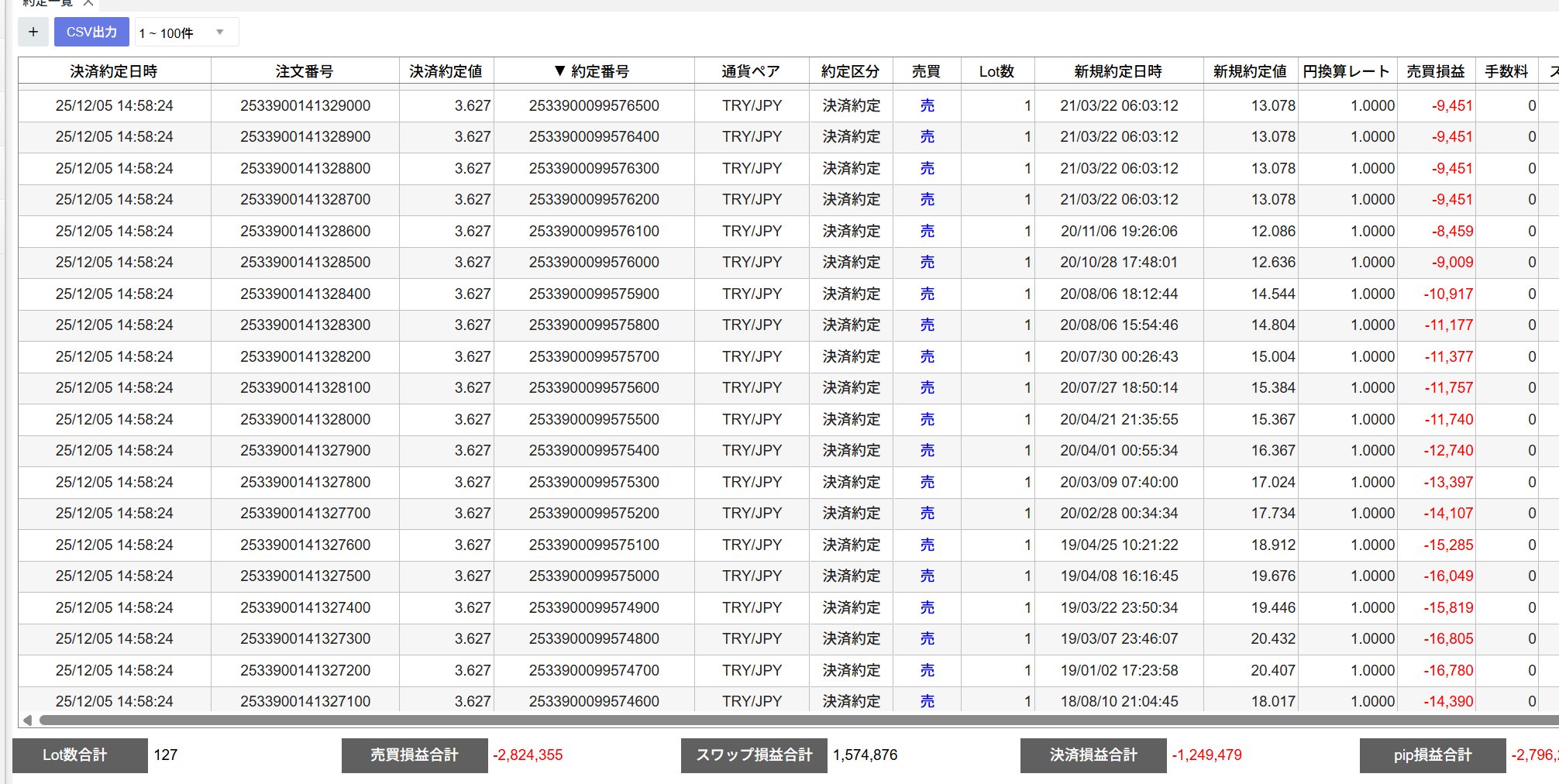Click the 注文番号 column header
Viewport: 1559px width, 784px height.
coord(305,71)
